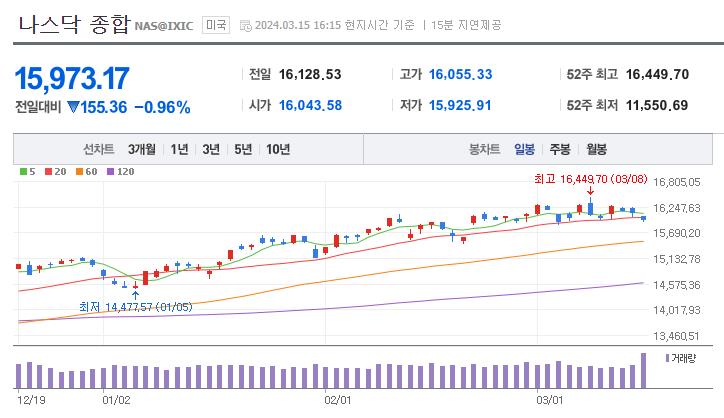Click the 03/01 date axis label
Image resolution: width=724 pixels, height=418 pixels.
(549, 400)
